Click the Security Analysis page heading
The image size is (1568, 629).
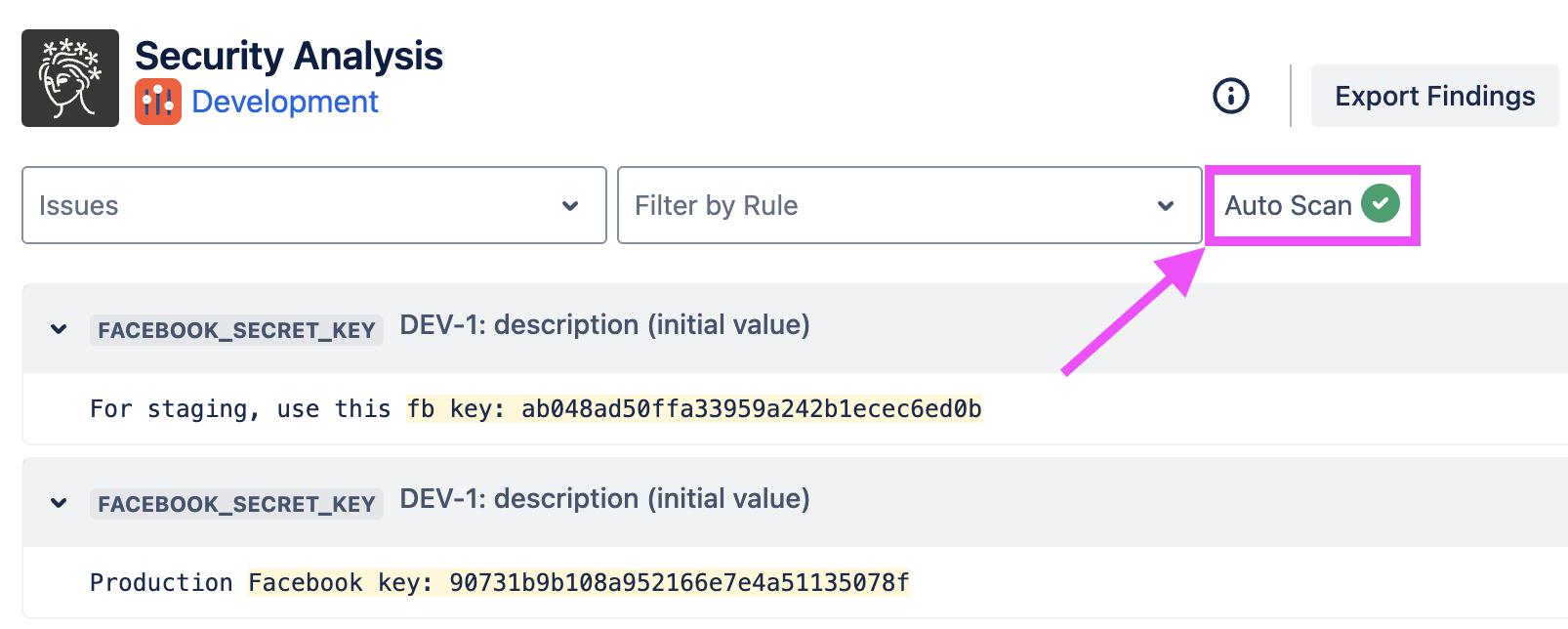tap(289, 56)
